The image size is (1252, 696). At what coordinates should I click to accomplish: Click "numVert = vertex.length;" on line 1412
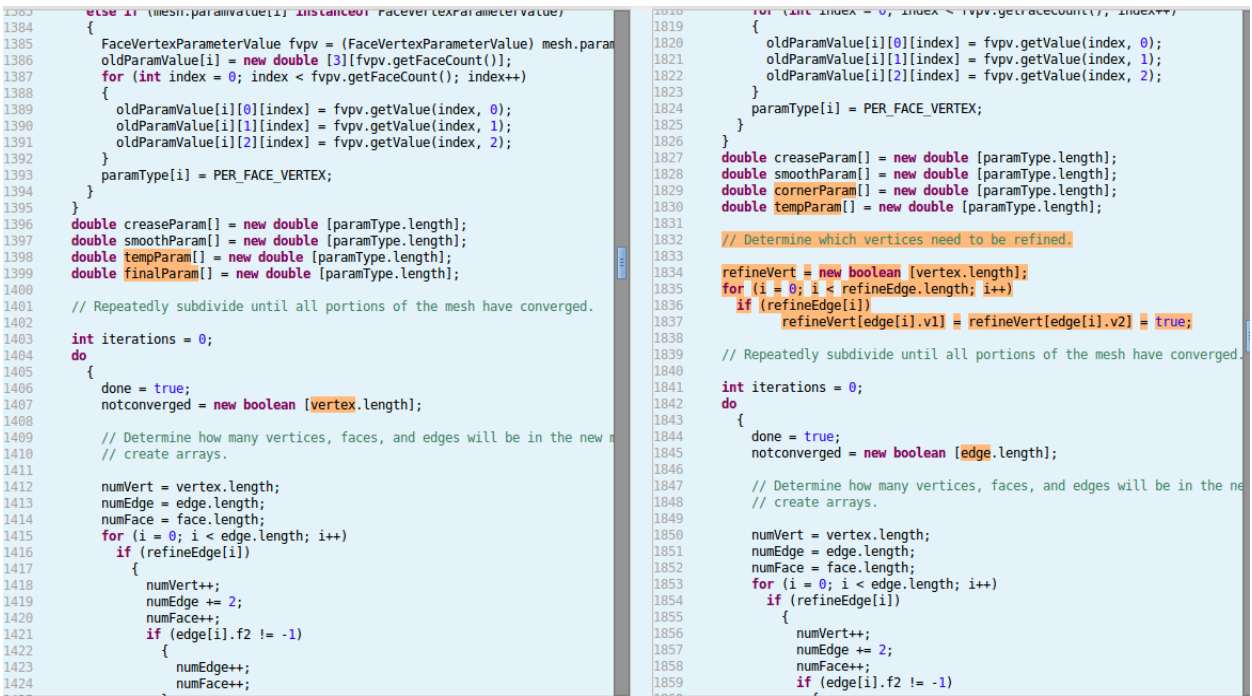point(190,487)
